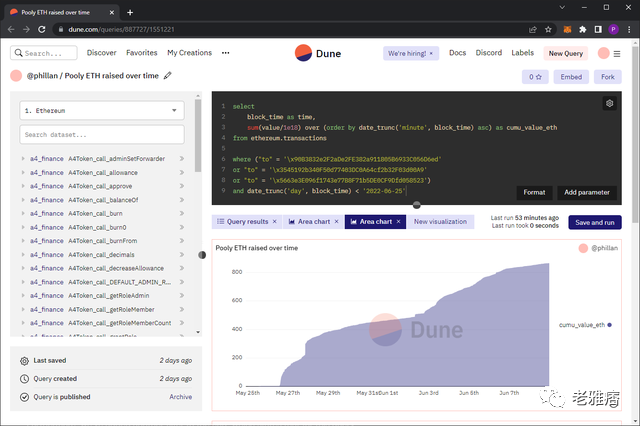Open the three-dots more navigation menu

[x=225, y=53]
